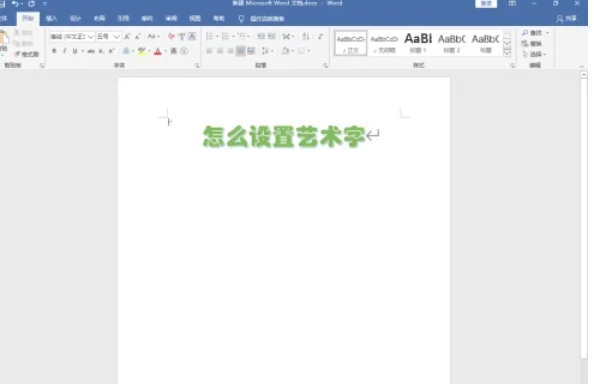This screenshot has height=384, width=594.
Task: Click the ribbon display options icon
Action: 512,3
